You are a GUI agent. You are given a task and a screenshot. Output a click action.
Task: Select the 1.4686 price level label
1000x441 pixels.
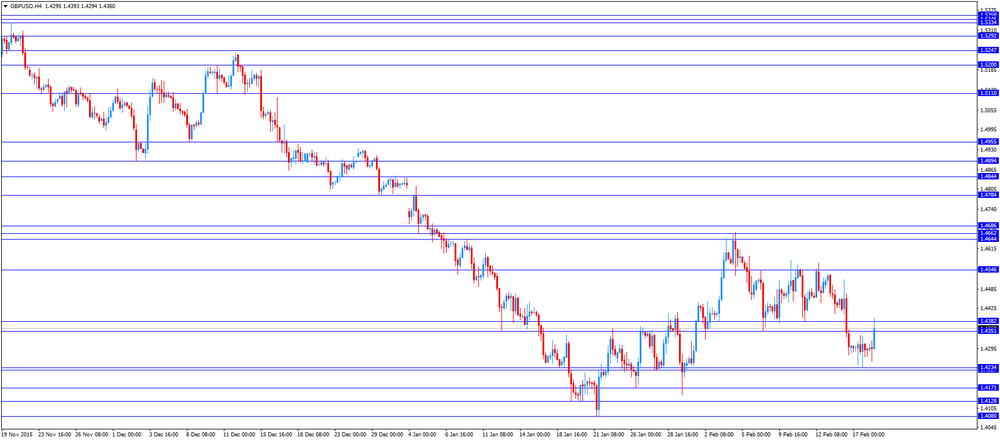coord(988,226)
